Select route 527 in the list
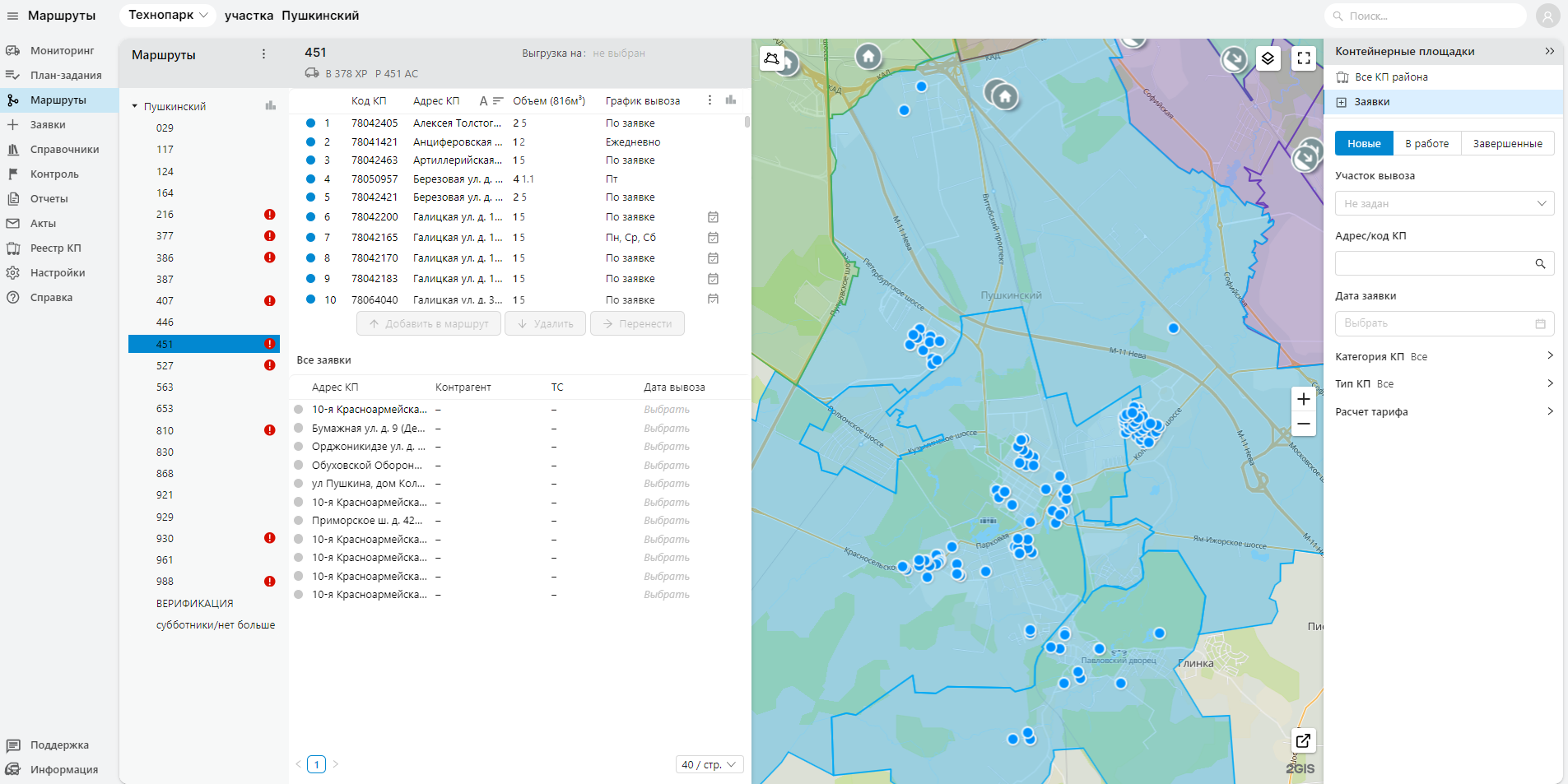Viewport: 1568px width, 784px height. coord(165,365)
